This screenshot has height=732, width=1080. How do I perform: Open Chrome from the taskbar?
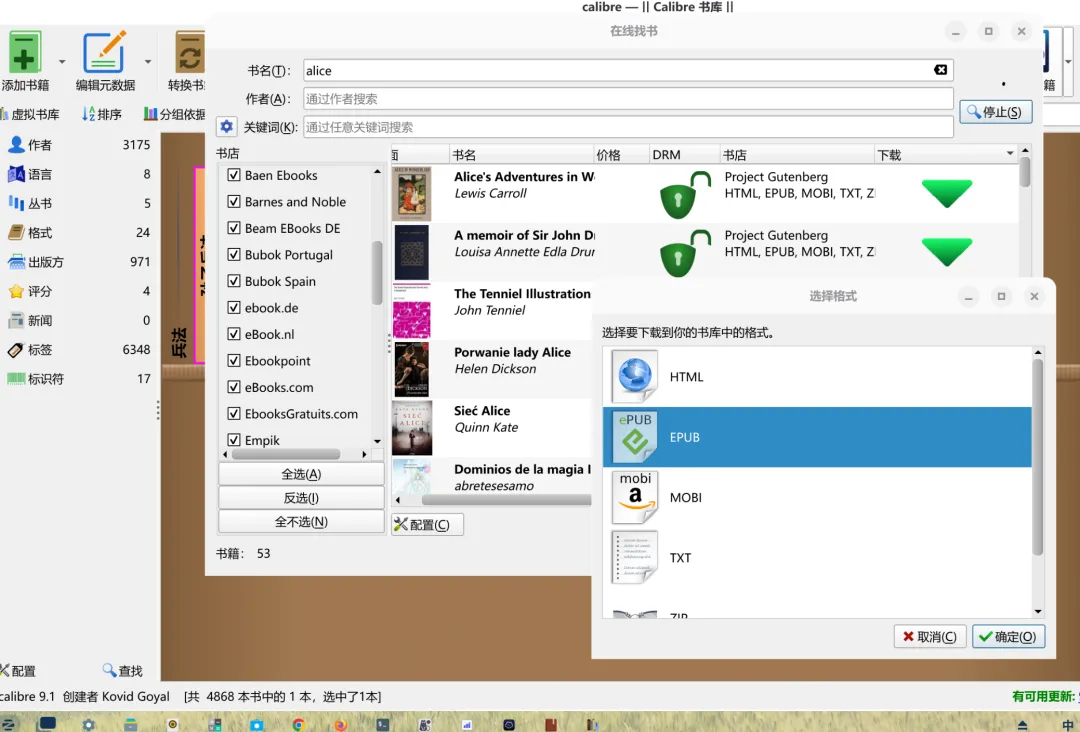click(298, 724)
